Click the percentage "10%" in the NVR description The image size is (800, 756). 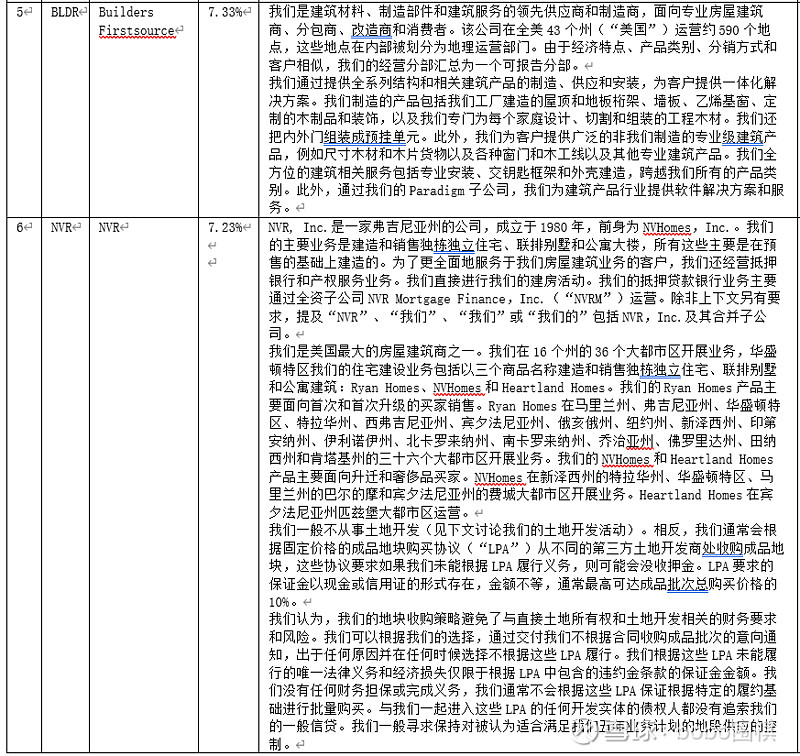coord(279,602)
